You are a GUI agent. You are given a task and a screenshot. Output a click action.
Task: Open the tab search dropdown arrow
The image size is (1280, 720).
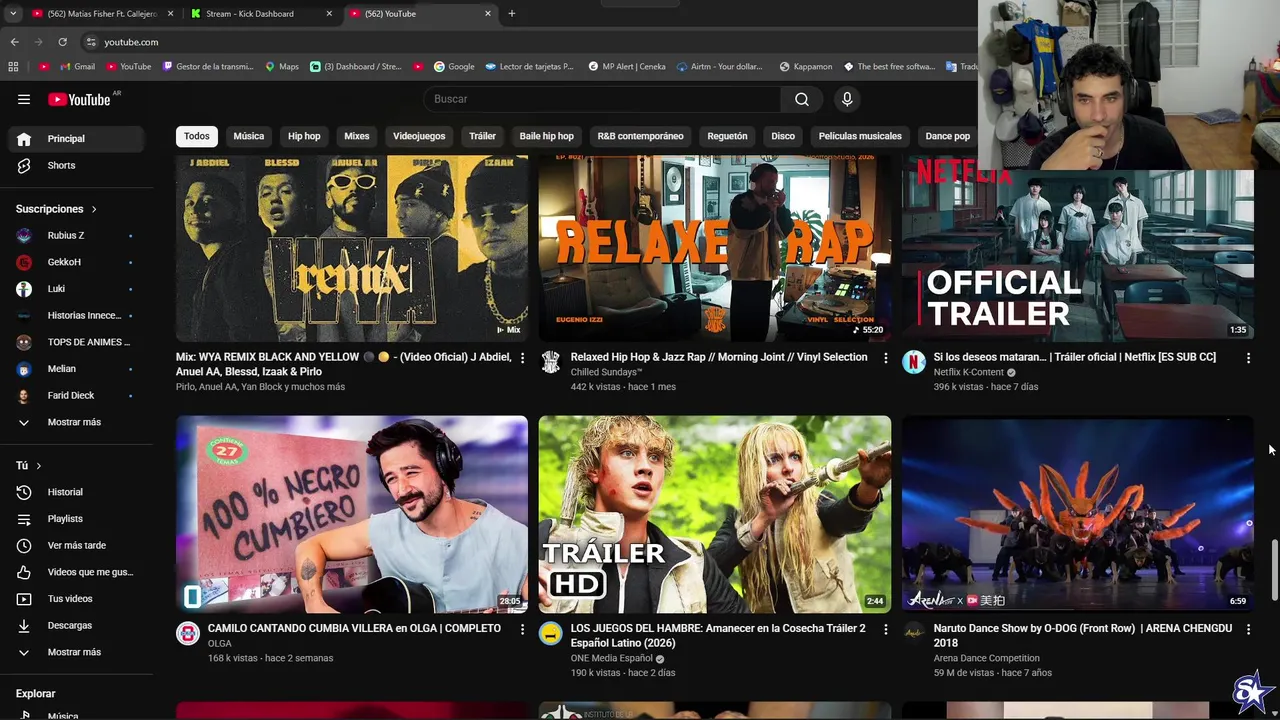point(13,14)
